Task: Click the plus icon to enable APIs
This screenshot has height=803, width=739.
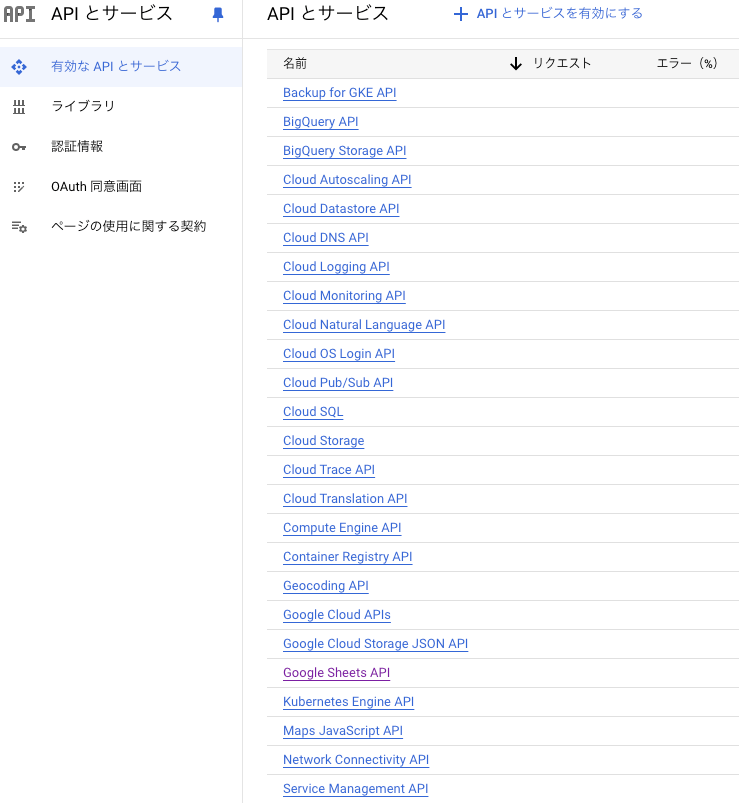Action: (461, 14)
